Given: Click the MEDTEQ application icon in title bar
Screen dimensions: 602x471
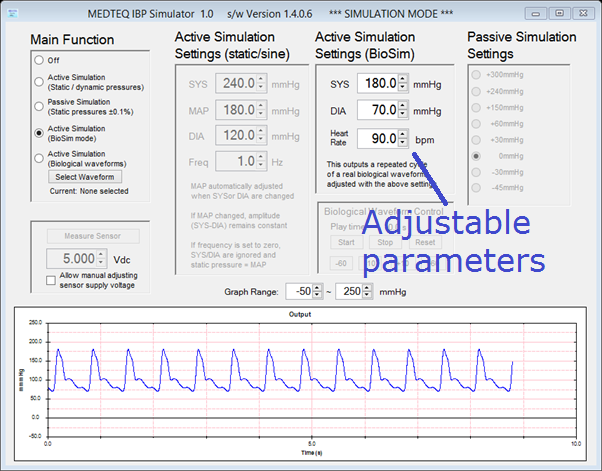Looking at the screenshot, I should coord(13,13).
